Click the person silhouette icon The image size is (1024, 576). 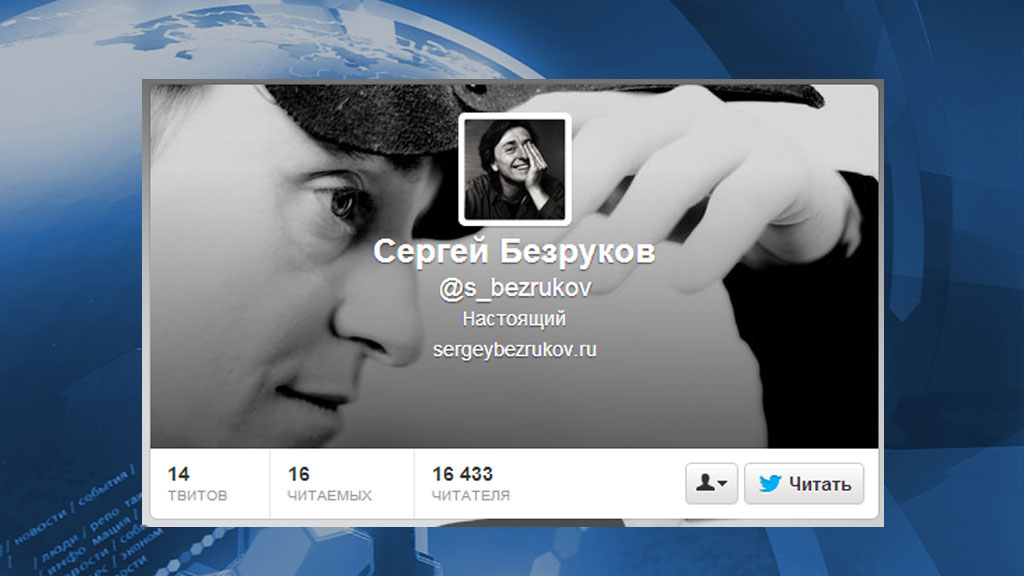[705, 483]
